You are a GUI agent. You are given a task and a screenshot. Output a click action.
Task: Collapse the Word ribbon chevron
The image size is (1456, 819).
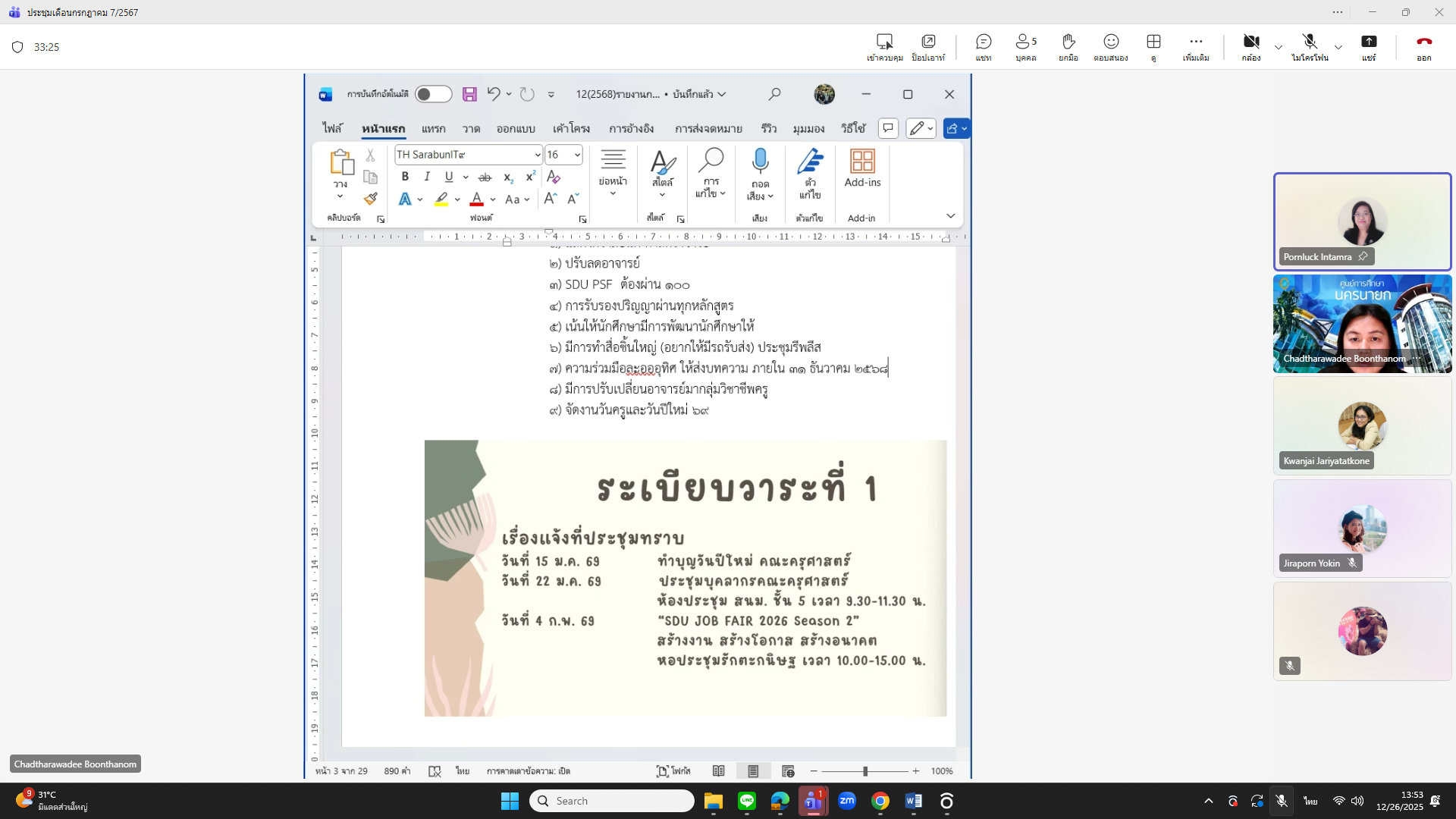[950, 216]
